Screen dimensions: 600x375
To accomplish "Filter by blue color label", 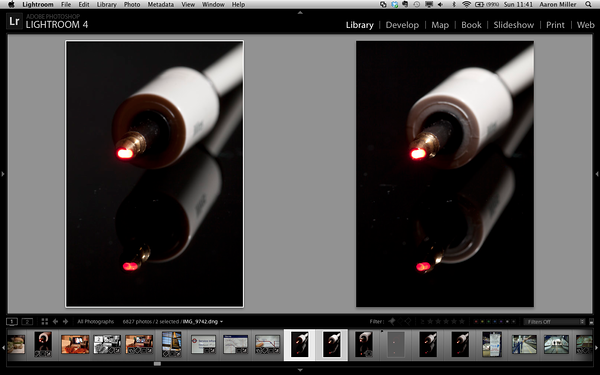I will point(495,321).
